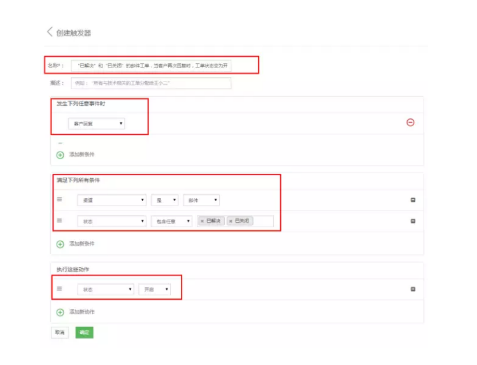Delete the action row using its icon

pyautogui.click(x=413, y=289)
